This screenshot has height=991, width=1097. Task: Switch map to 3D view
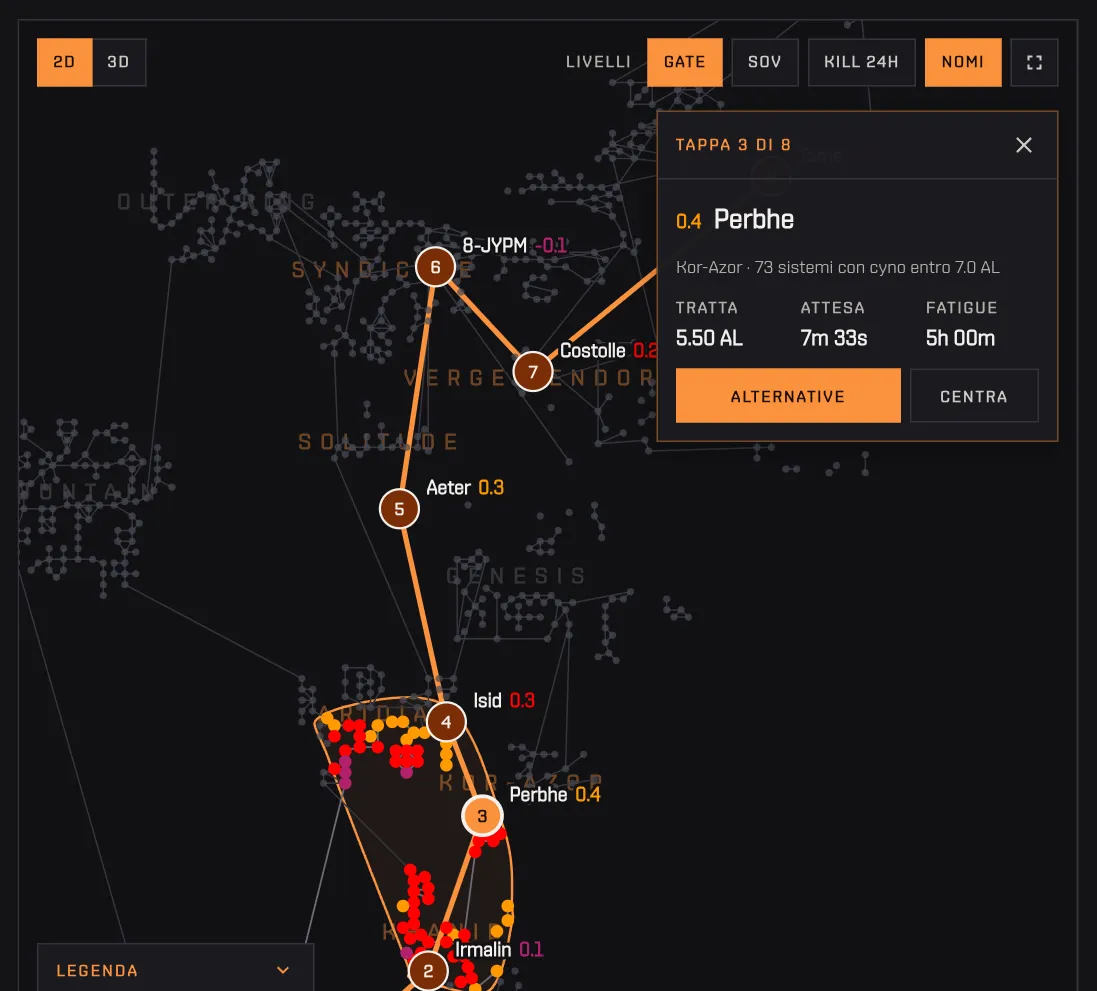[119, 62]
